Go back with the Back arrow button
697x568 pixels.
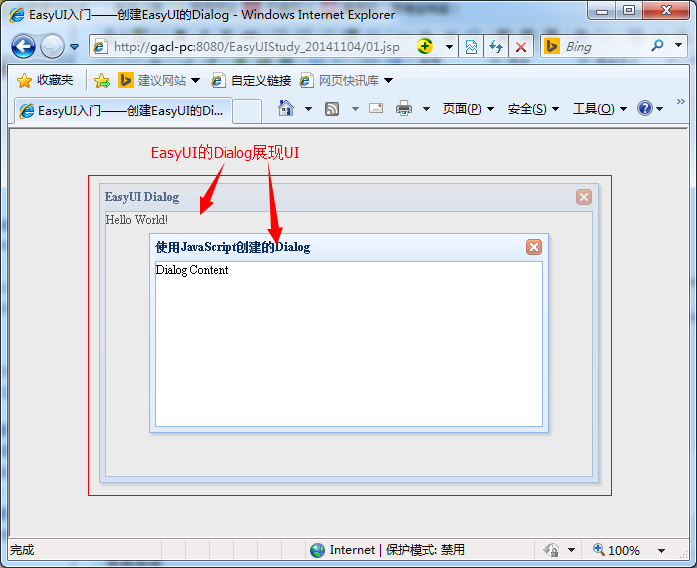(23, 46)
